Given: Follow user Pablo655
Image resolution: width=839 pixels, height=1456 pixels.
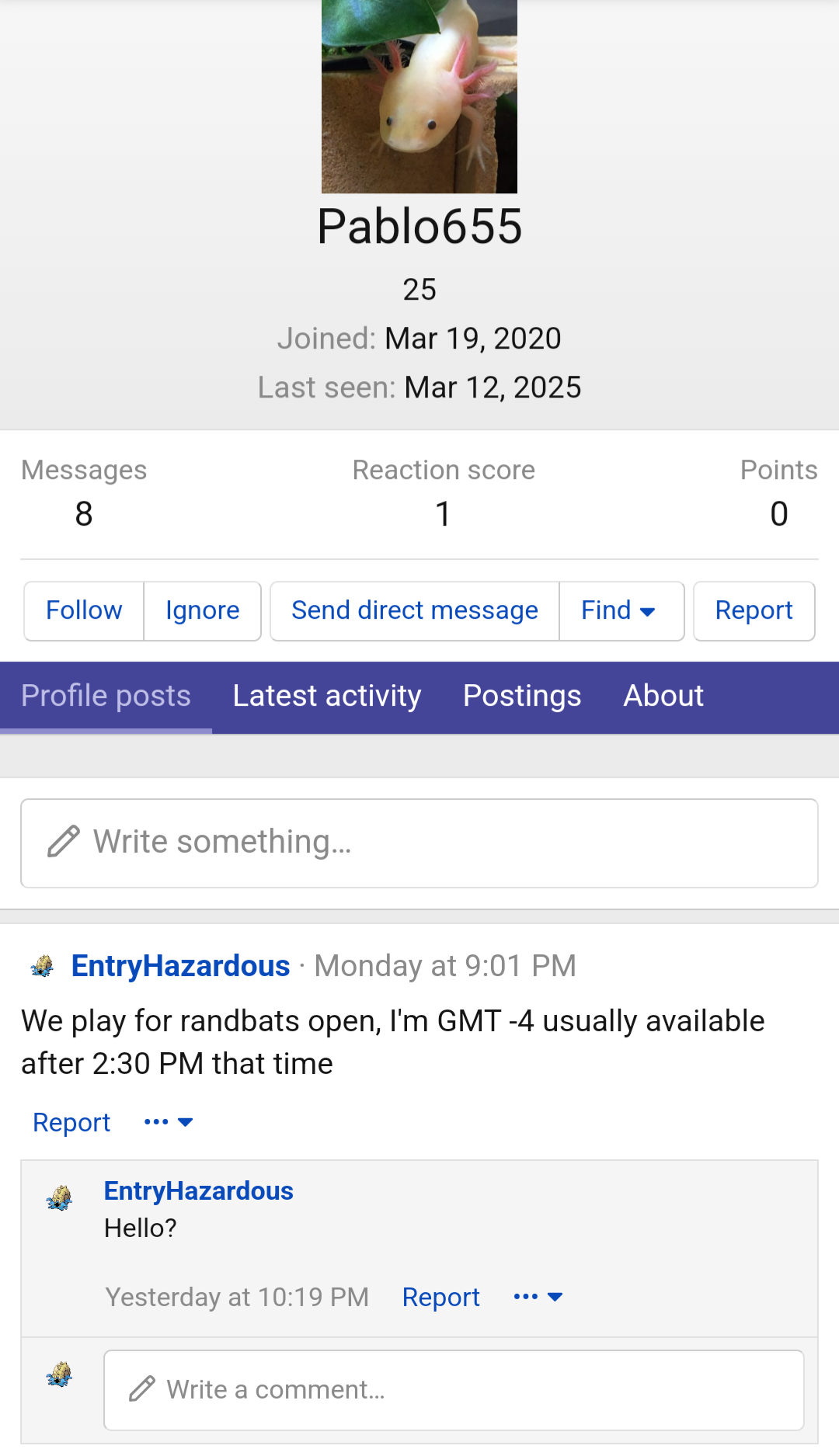Looking at the screenshot, I should pyautogui.click(x=84, y=611).
